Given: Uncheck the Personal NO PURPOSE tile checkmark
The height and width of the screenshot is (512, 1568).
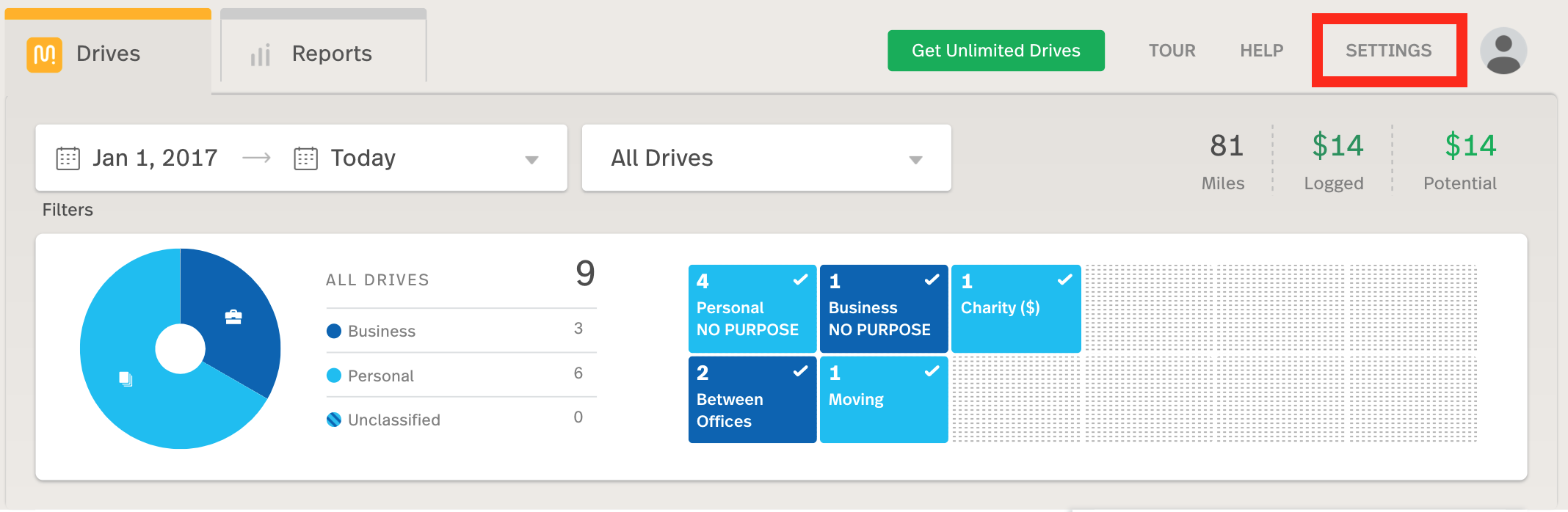Looking at the screenshot, I should tap(800, 279).
